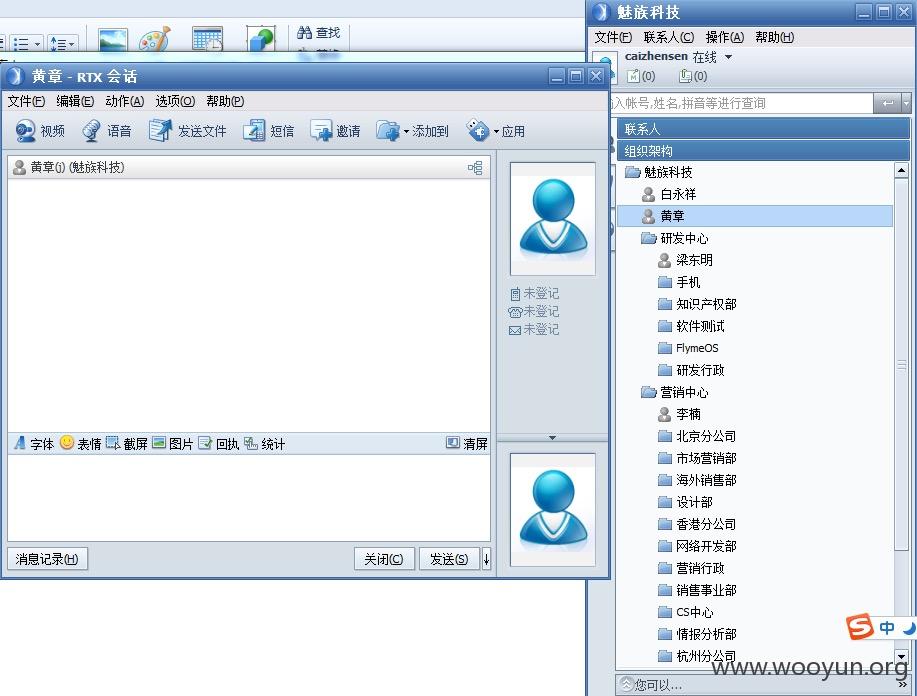The image size is (917, 696).
Task: Open the 统计 statistics tool
Action: tap(264, 443)
